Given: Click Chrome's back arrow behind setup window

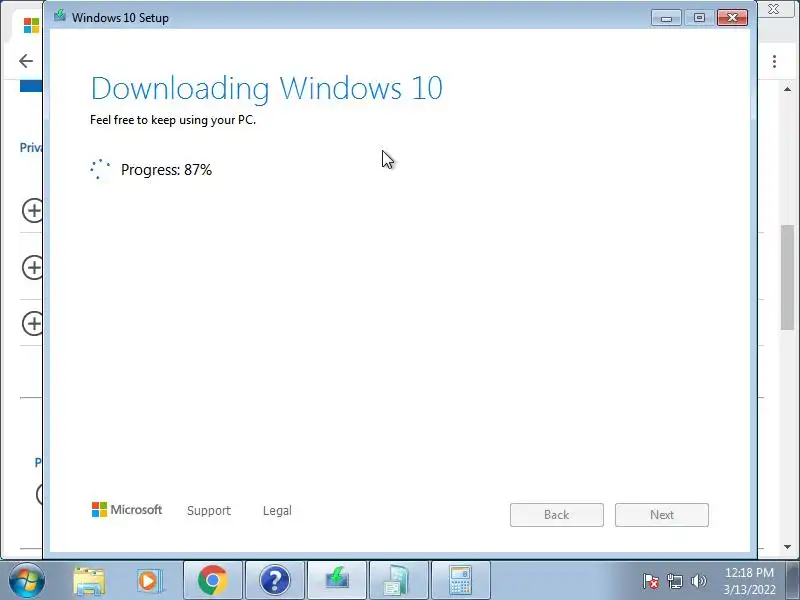Looking at the screenshot, I should (x=26, y=61).
